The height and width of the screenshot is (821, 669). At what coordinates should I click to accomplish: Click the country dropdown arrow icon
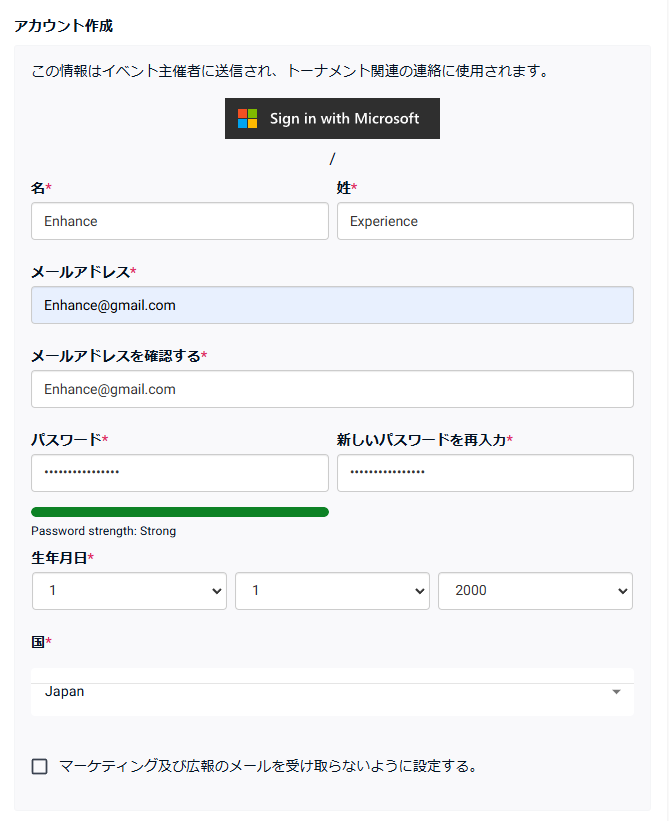[616, 692]
